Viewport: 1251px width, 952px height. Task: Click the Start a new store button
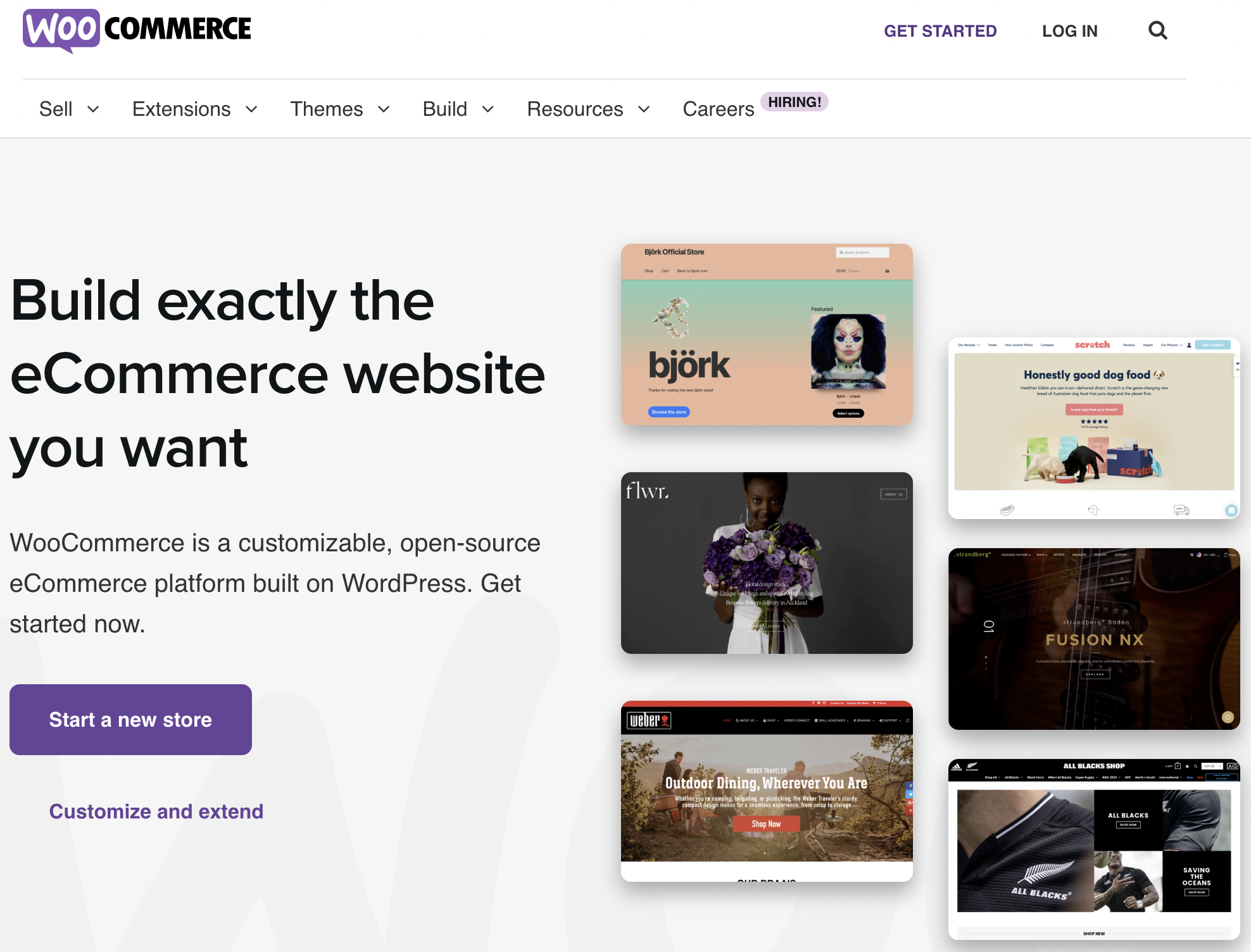130,720
